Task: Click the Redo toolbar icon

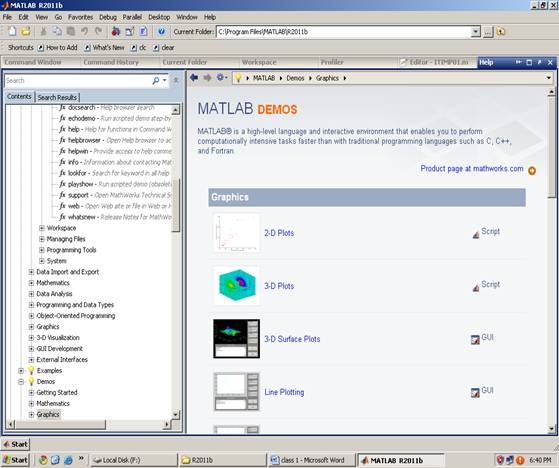Action: [98, 31]
